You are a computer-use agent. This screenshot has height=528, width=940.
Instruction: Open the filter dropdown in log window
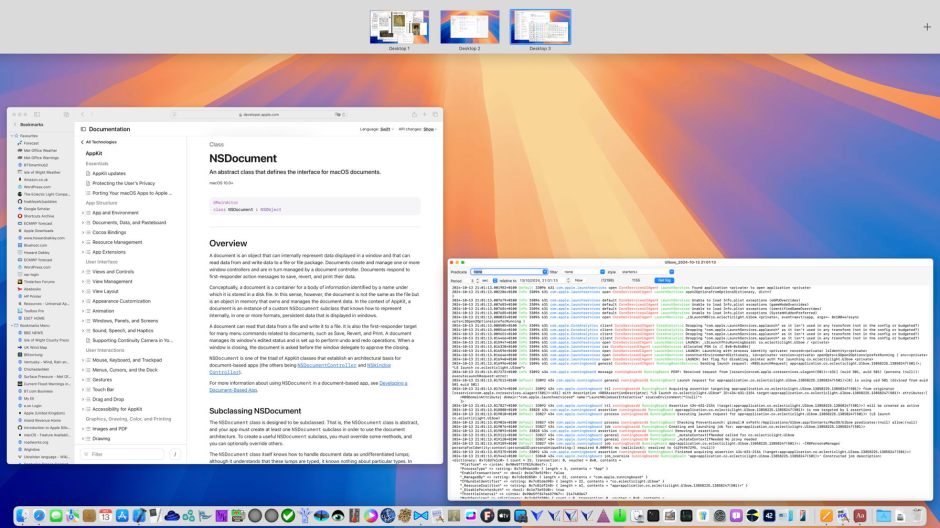pos(602,272)
